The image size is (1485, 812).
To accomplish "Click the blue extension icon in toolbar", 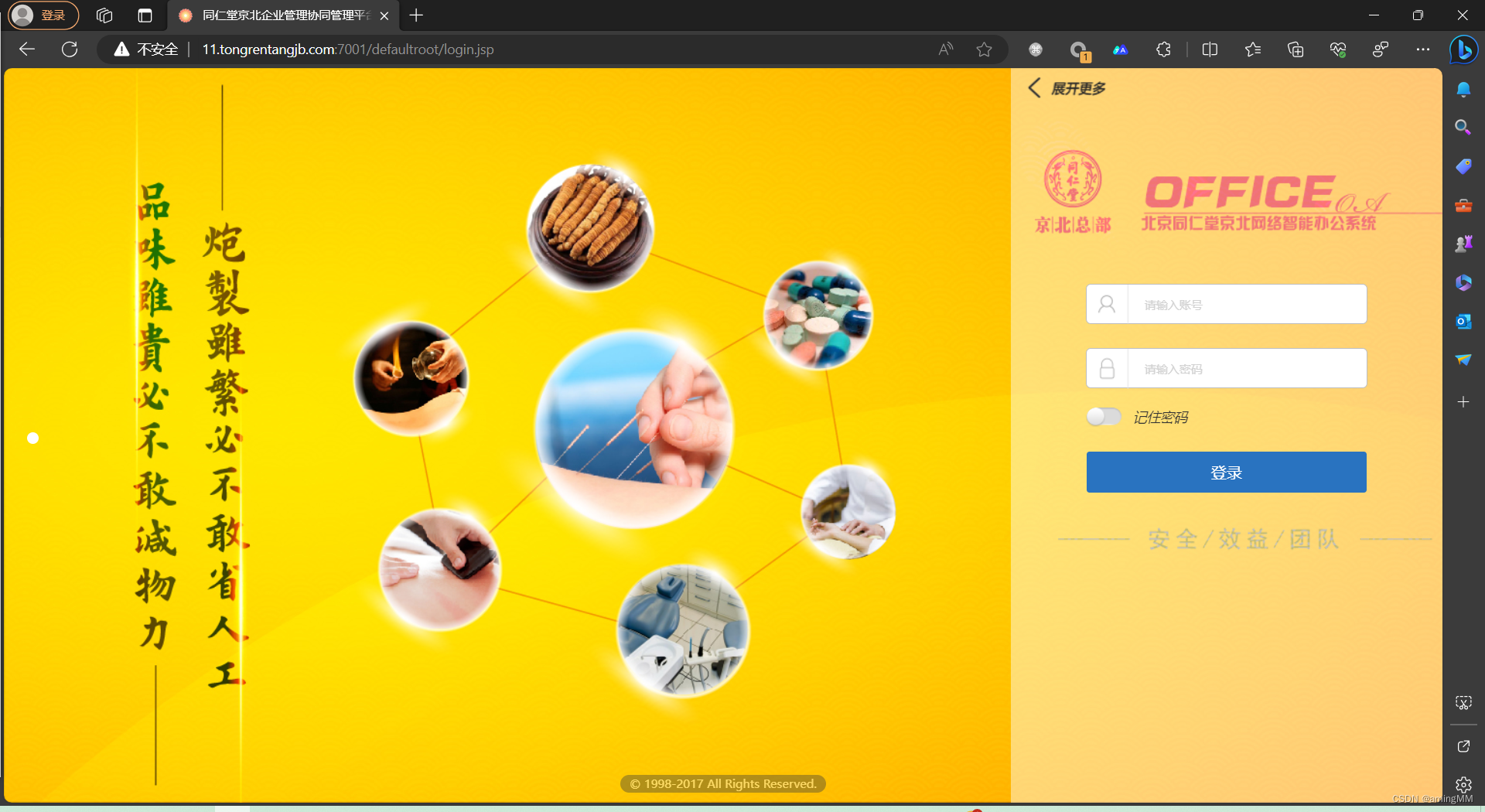I will point(1121,49).
